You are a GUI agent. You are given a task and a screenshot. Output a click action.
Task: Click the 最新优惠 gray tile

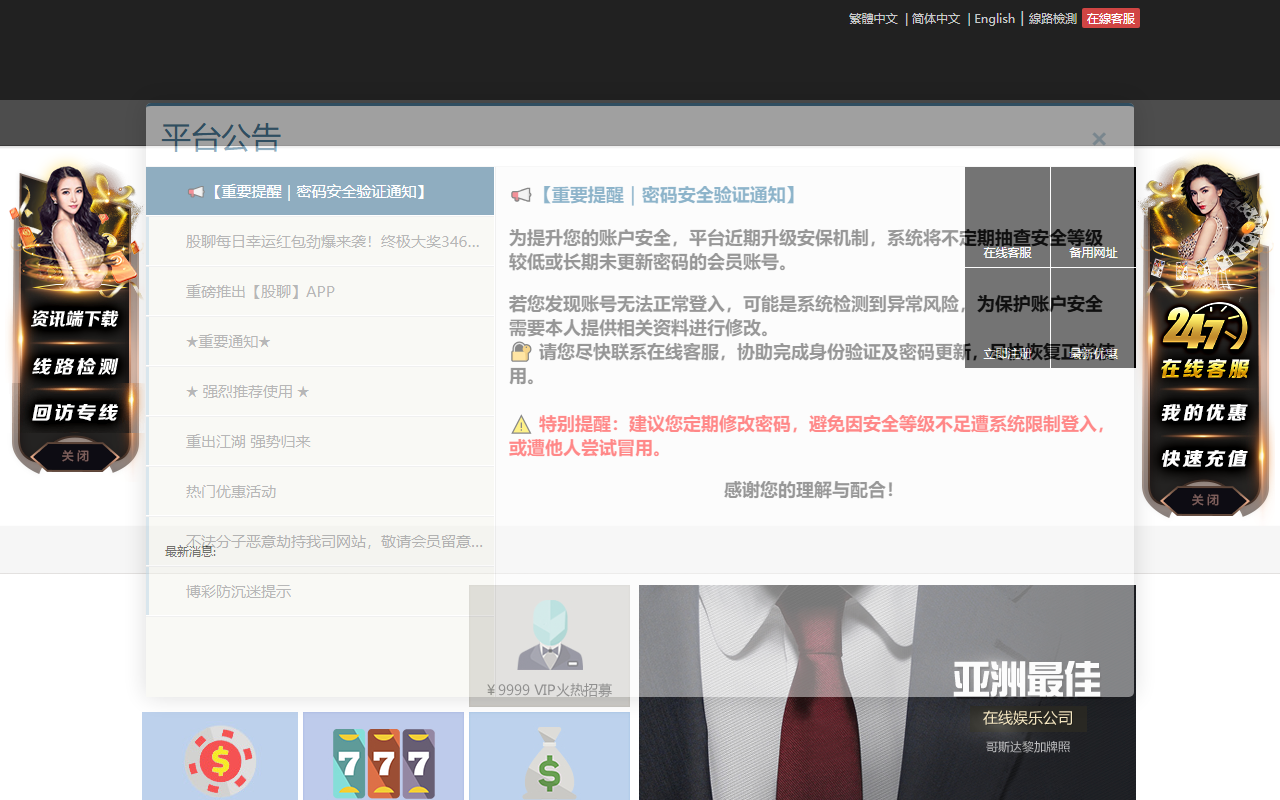point(1093,318)
